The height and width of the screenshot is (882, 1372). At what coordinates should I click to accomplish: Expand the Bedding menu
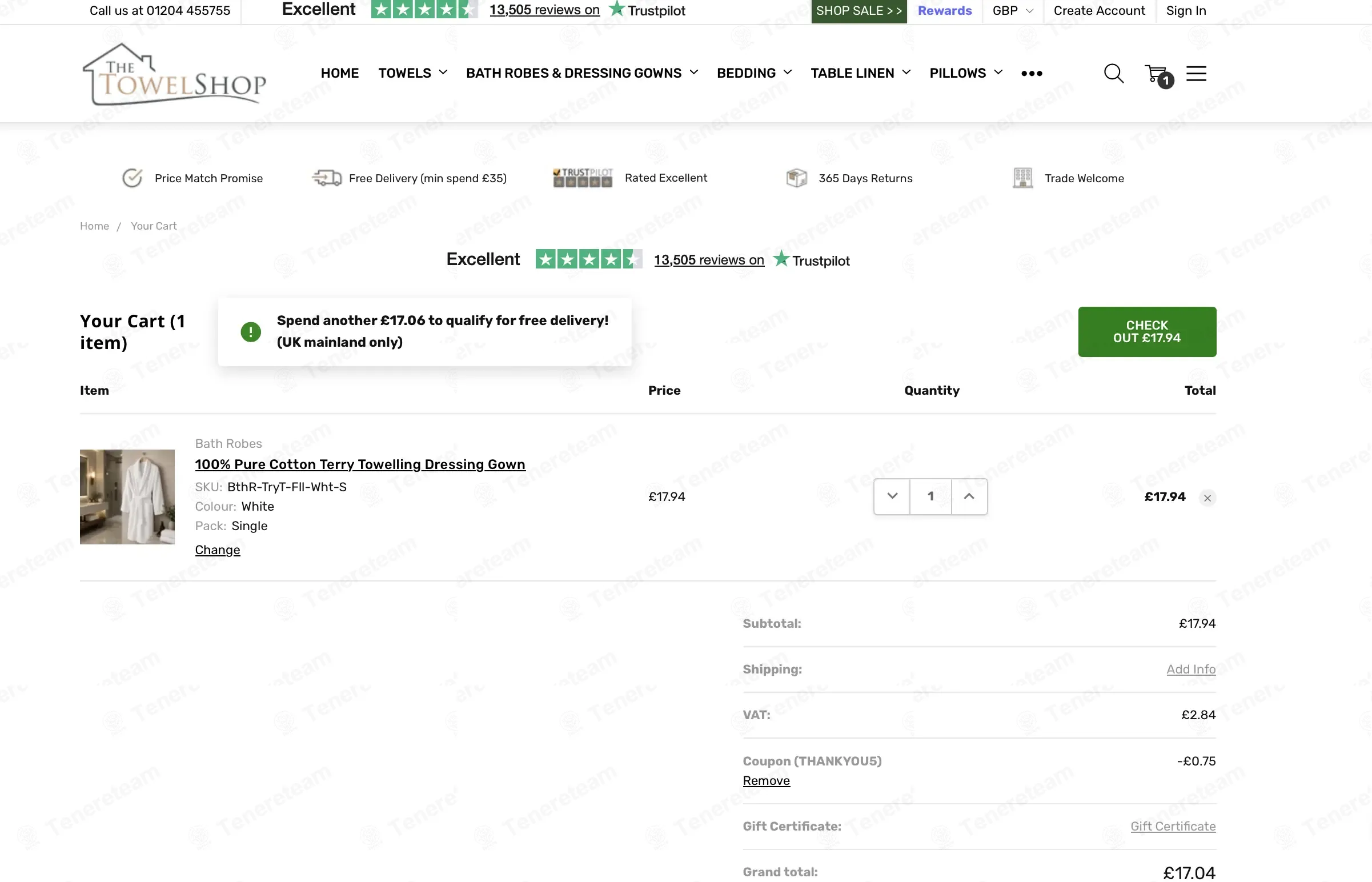754,73
